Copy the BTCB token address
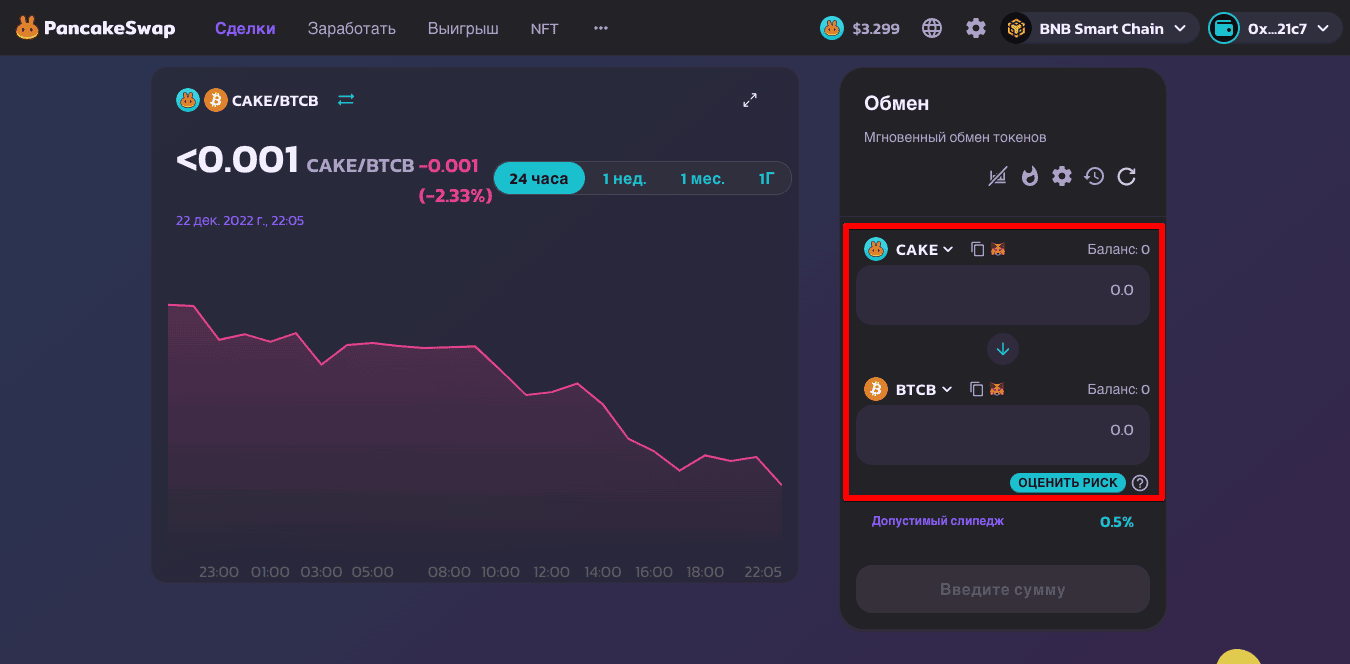Screen dimensions: 1350x664 click(978, 389)
